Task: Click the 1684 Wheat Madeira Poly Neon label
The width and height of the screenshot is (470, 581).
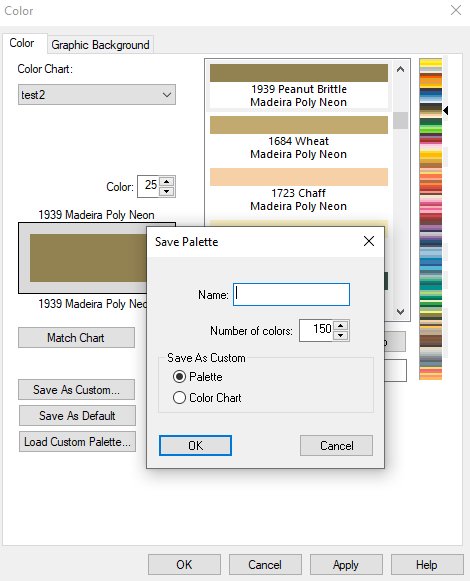Action: 299,147
